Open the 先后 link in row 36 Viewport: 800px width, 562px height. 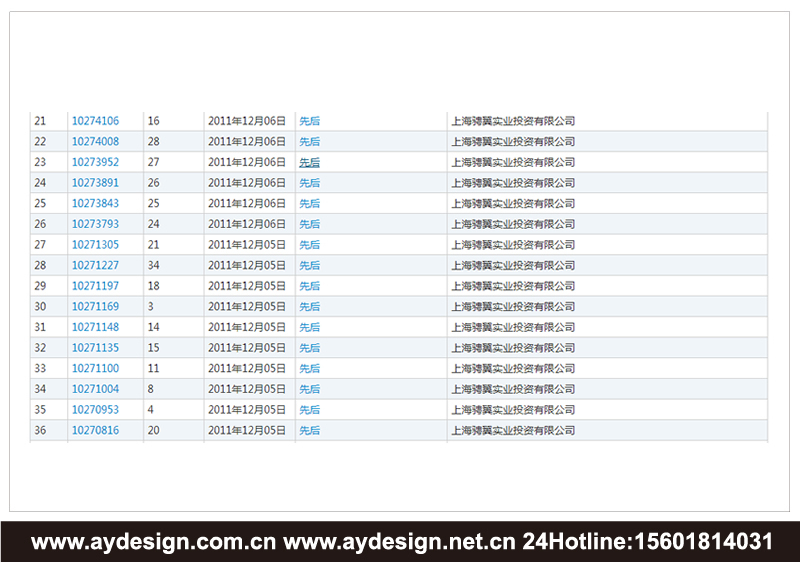click(x=310, y=430)
